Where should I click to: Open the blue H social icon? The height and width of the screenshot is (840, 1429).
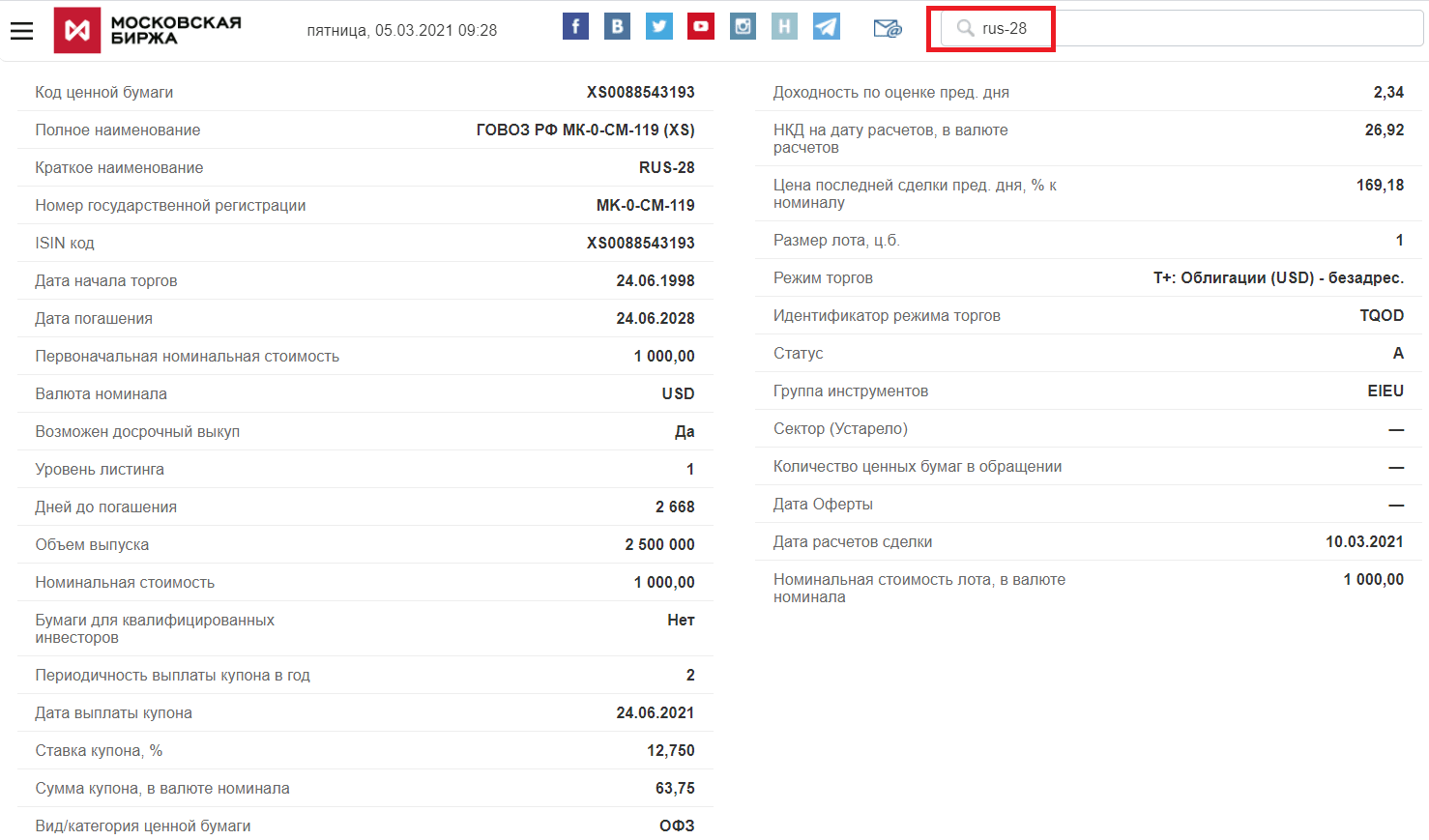click(x=784, y=26)
